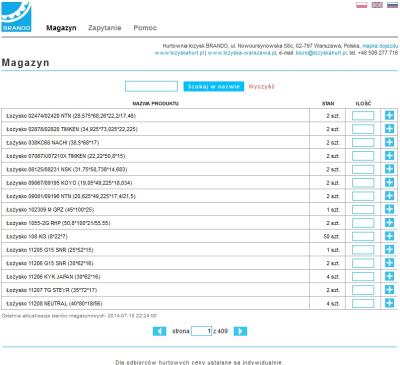Focus the quantity field for the 11208 NEUTRAL bearing
The width and height of the screenshot is (400, 365).
(363, 303)
